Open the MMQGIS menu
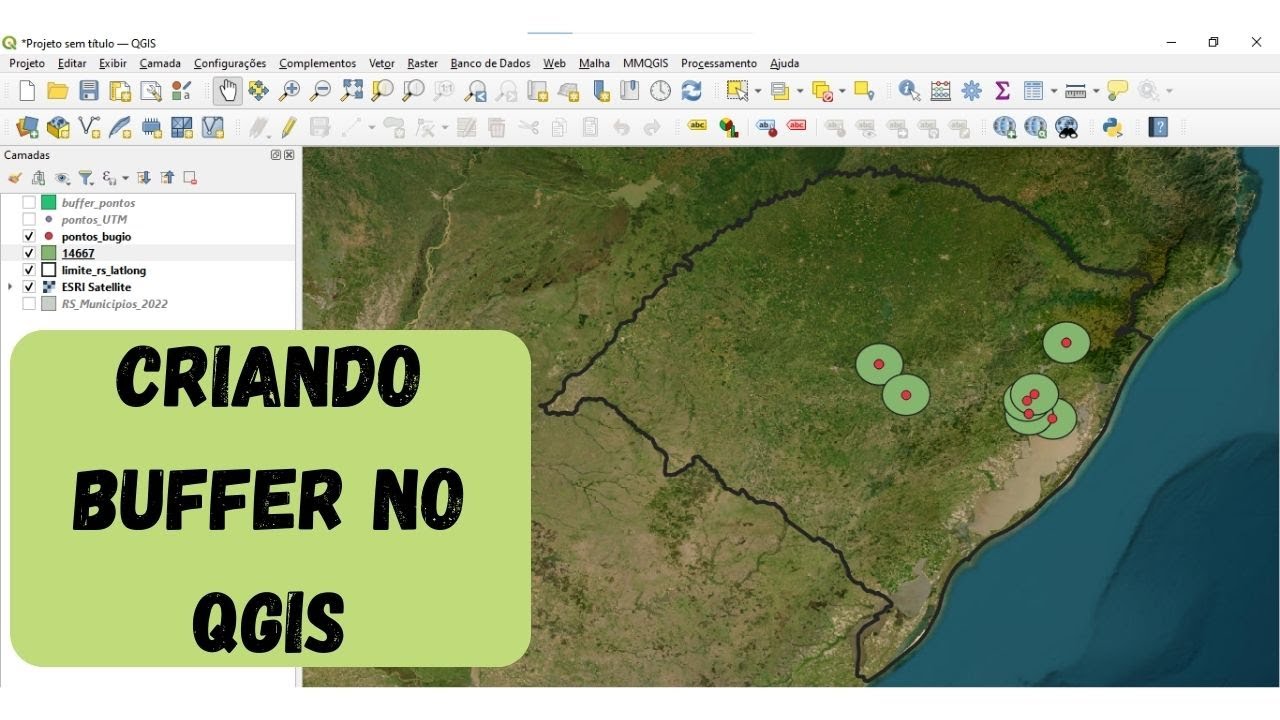1280x720 pixels. [645, 63]
